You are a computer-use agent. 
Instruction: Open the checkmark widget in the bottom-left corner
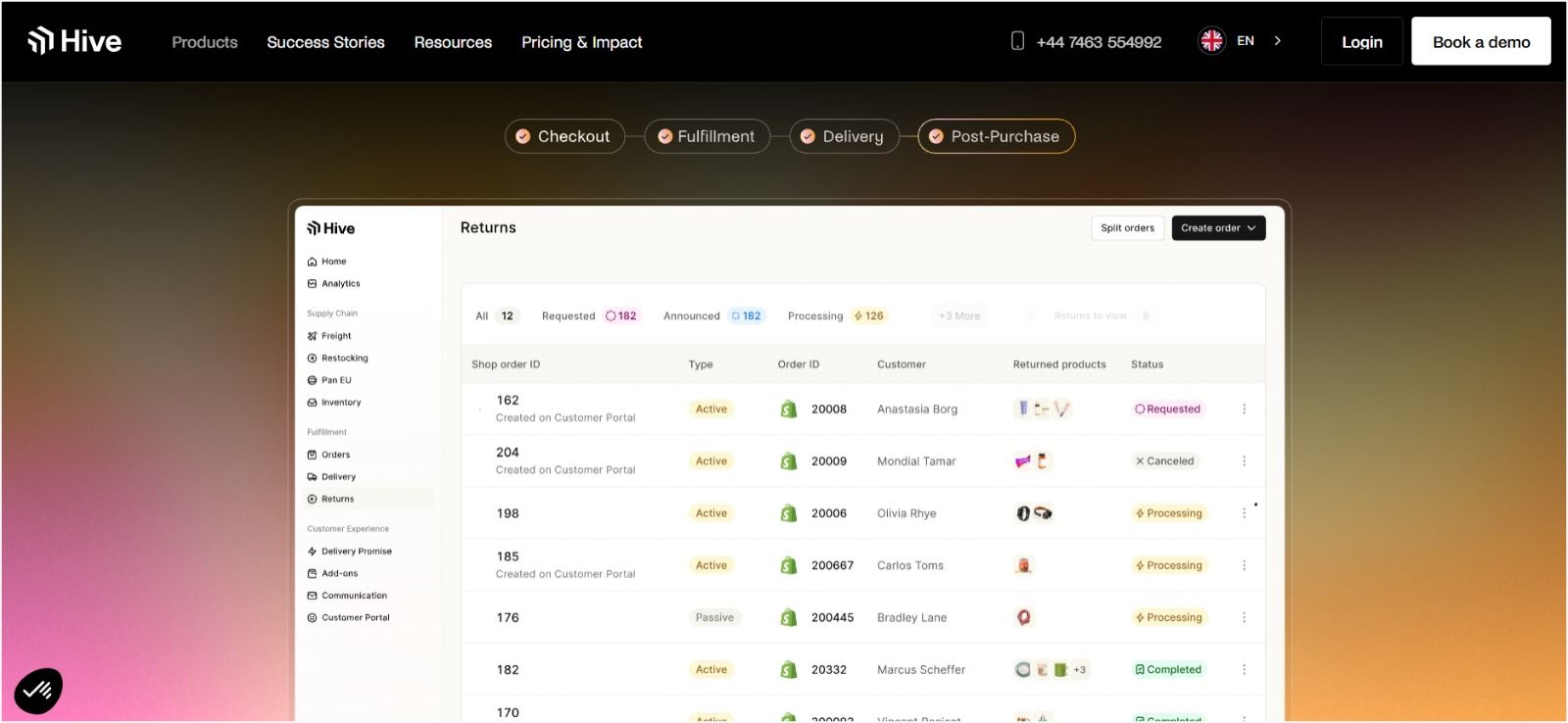38,691
